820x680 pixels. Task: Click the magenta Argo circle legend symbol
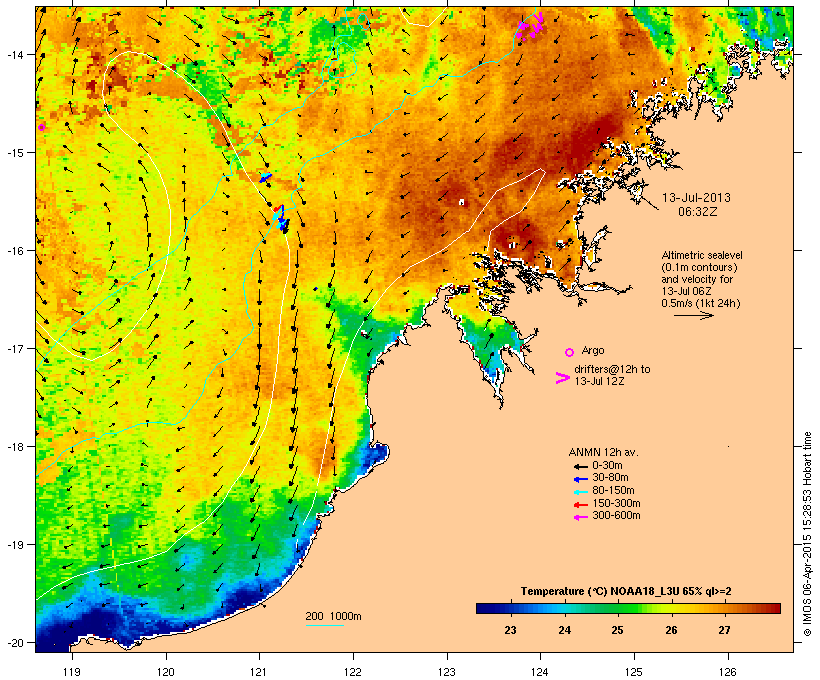(x=570, y=352)
